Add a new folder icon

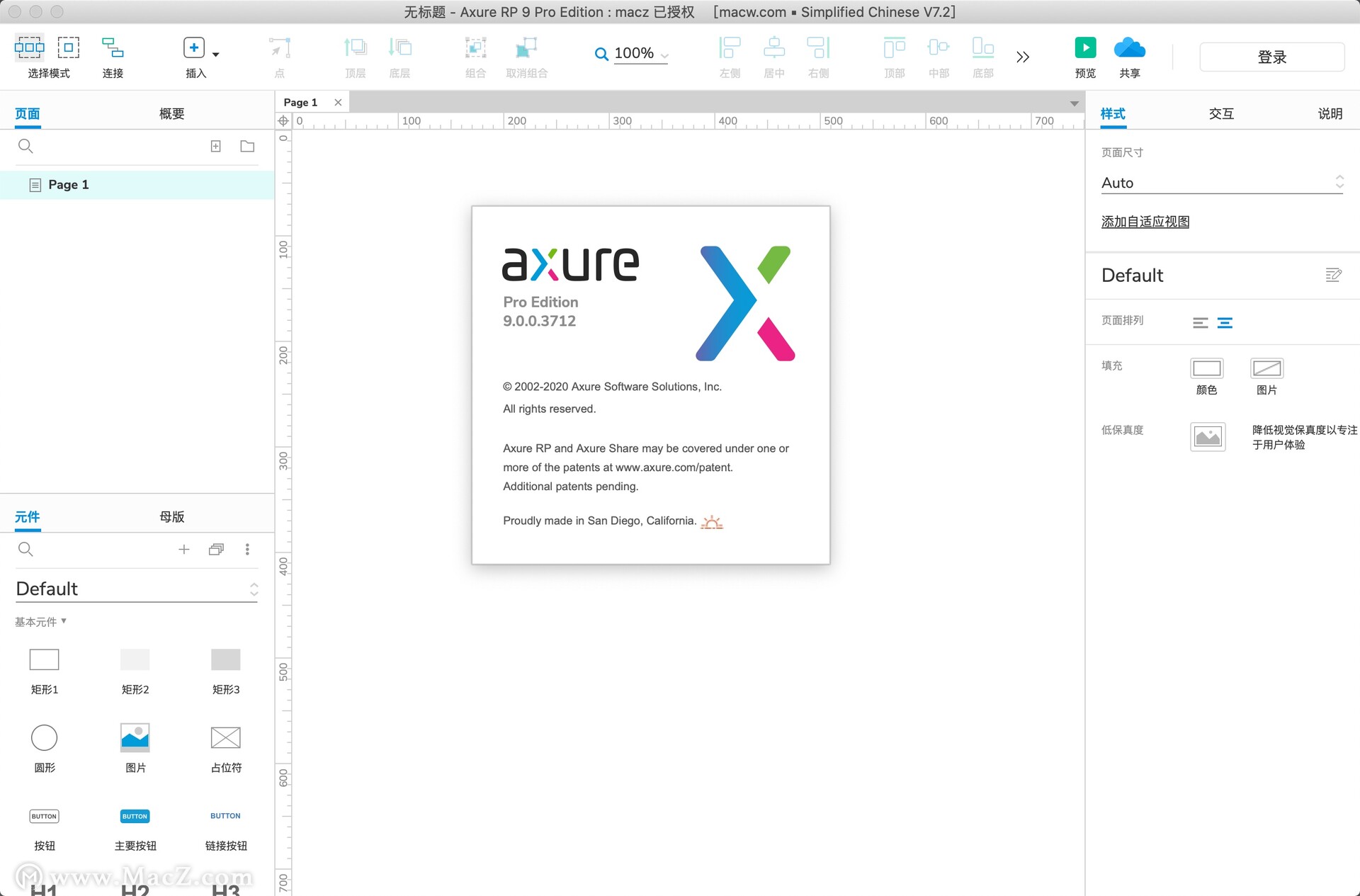click(x=247, y=146)
